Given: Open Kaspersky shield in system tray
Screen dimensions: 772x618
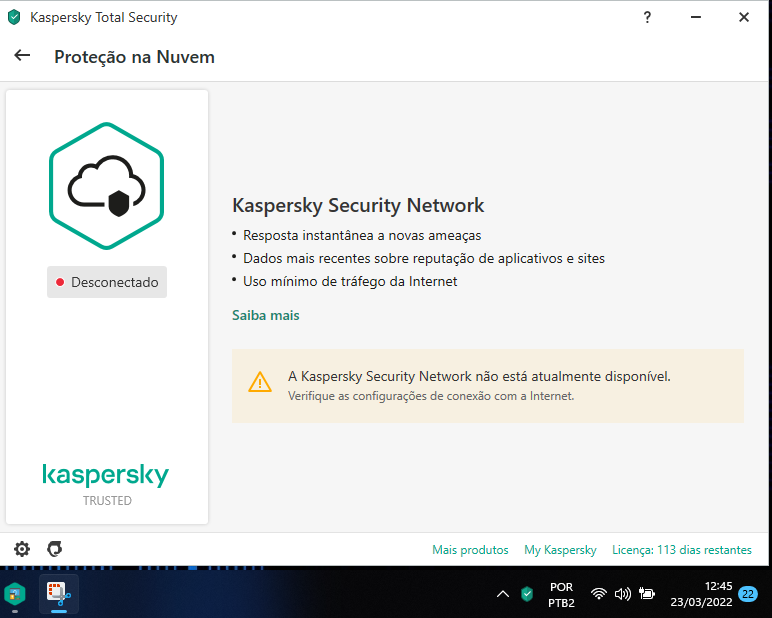Looking at the screenshot, I should (527, 594).
